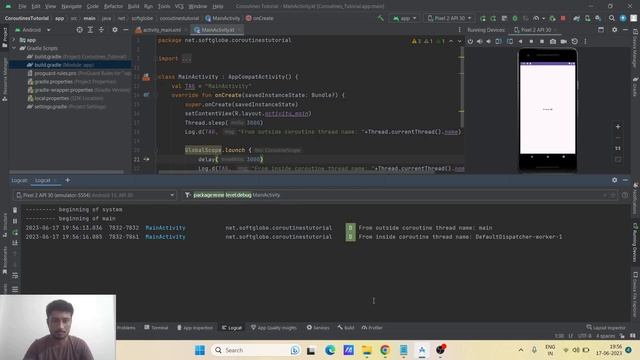Open the Layout Inspector tool window
Screen dimensions: 640x360
coord(606,327)
